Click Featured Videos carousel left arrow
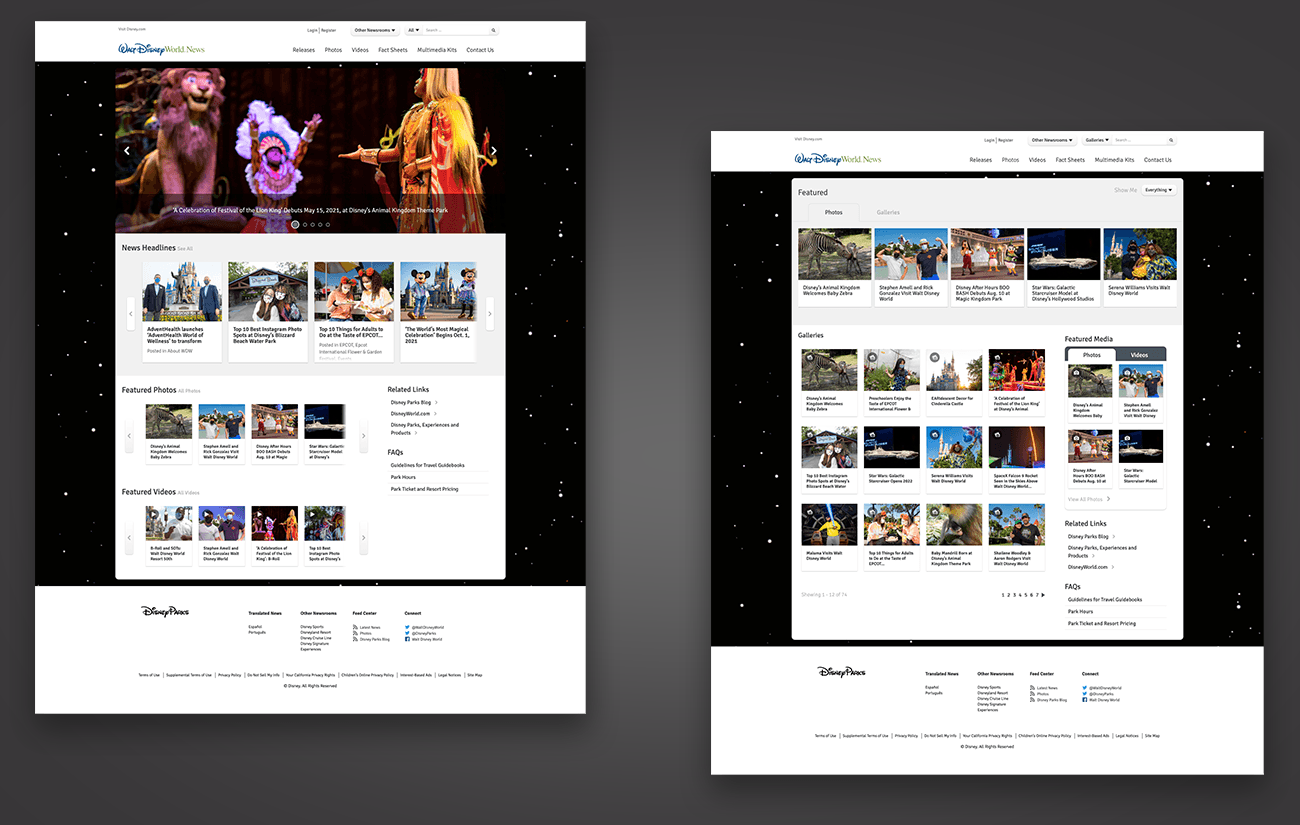The image size is (1300, 825). point(129,538)
